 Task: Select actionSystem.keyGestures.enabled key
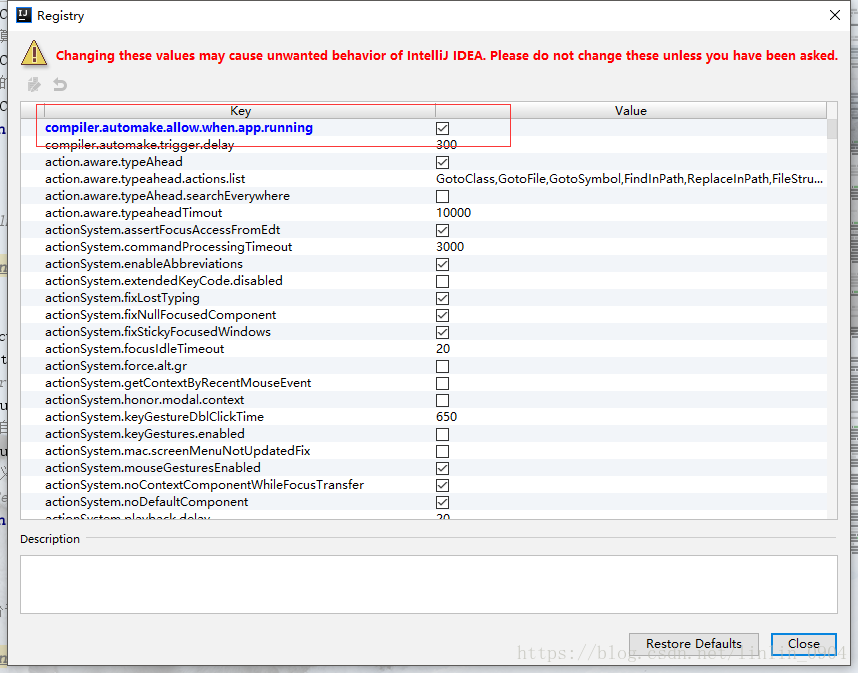tap(145, 433)
